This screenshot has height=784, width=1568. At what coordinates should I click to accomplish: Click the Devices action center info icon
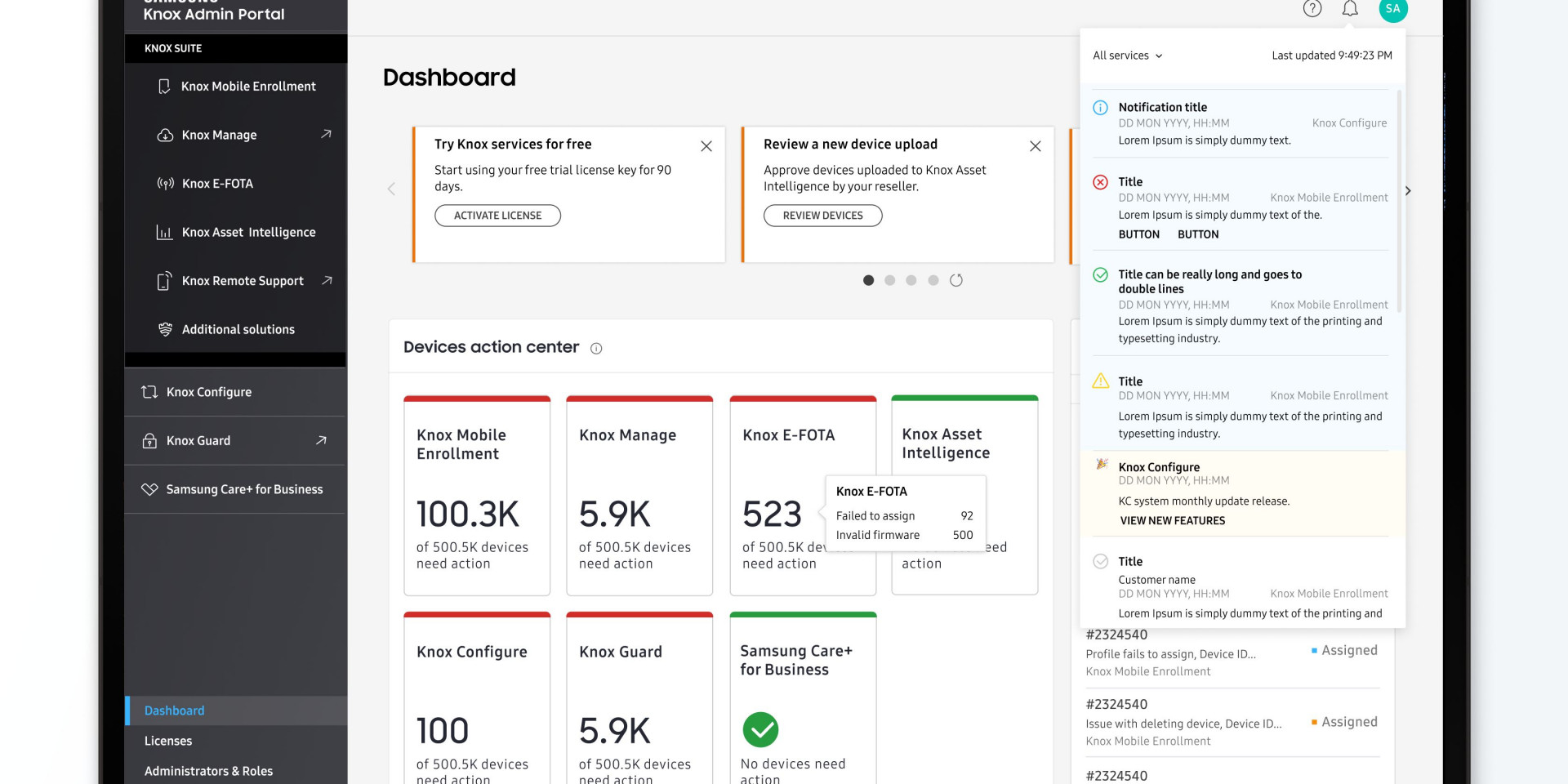(596, 349)
